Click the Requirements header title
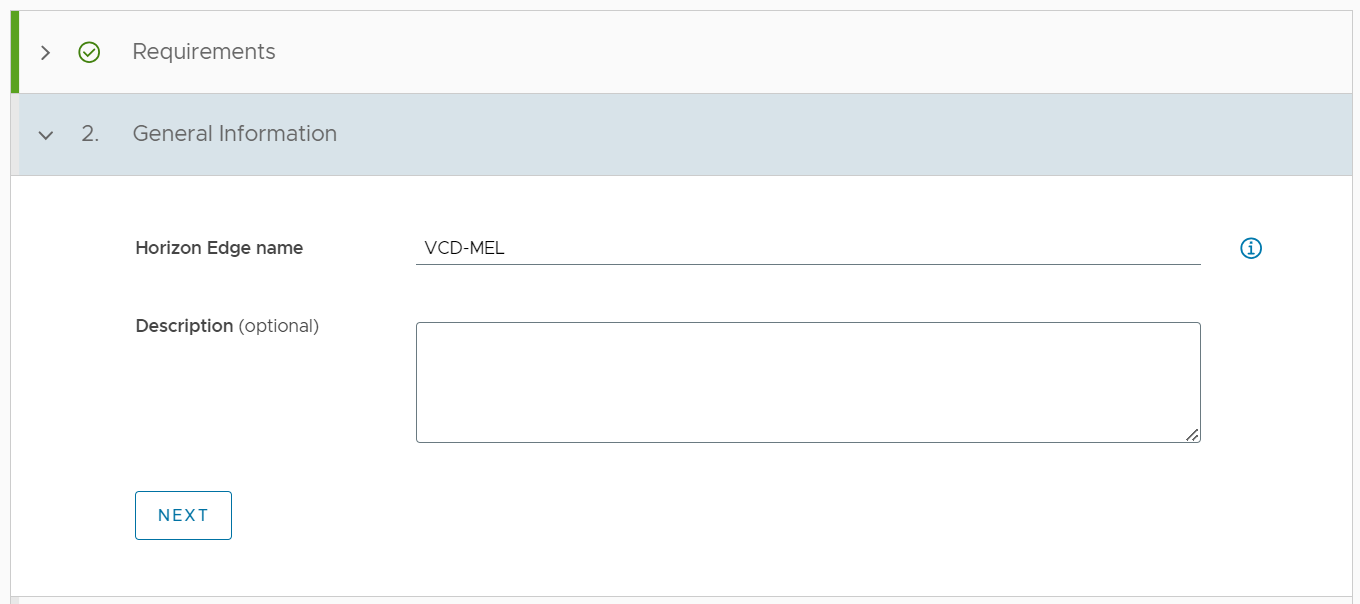Viewport: 1360px width, 604px height. (203, 52)
